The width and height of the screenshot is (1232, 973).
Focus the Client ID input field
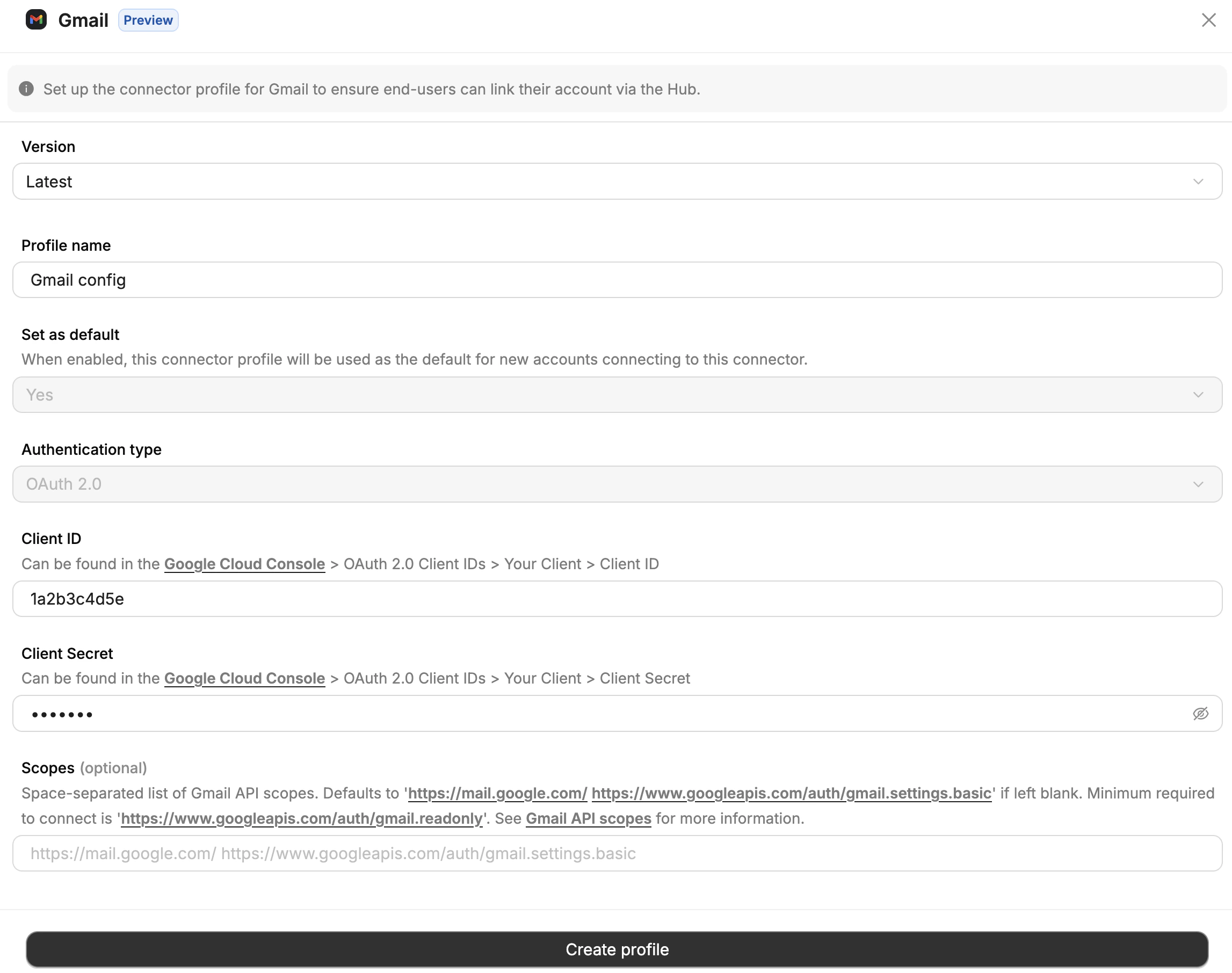coord(617,599)
